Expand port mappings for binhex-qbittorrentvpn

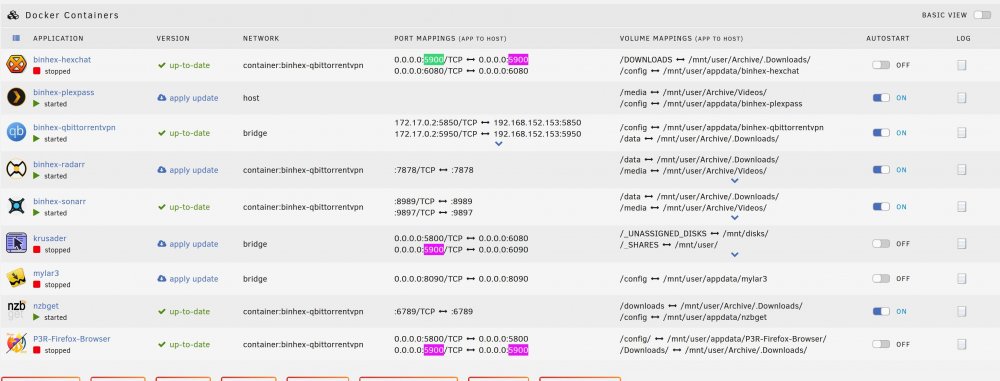coord(499,144)
